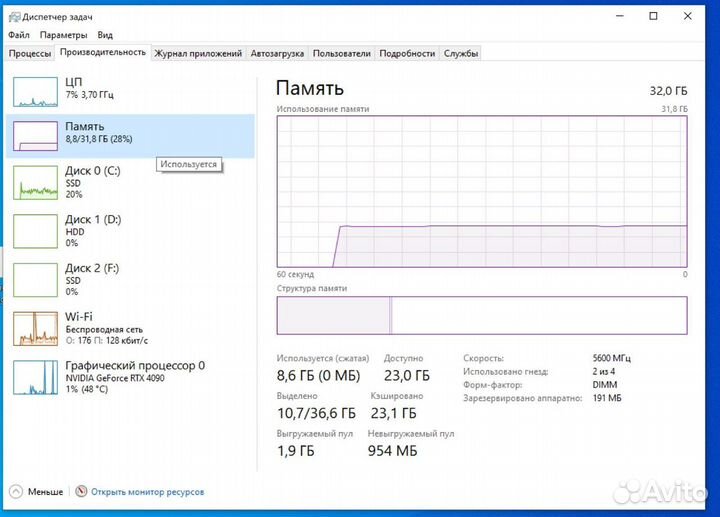Switch to the Процессы tab

(30, 53)
